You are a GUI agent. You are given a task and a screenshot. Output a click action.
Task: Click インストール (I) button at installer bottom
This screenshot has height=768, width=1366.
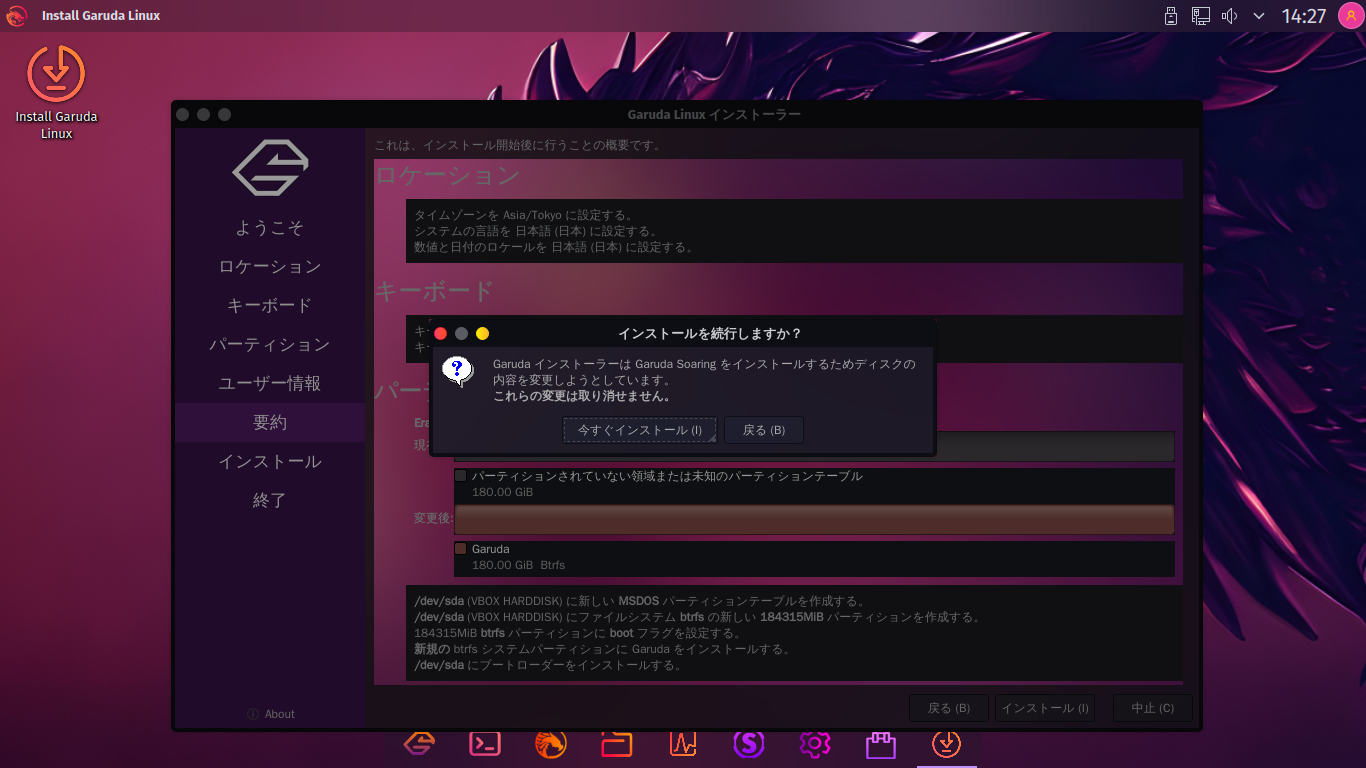(x=1045, y=708)
